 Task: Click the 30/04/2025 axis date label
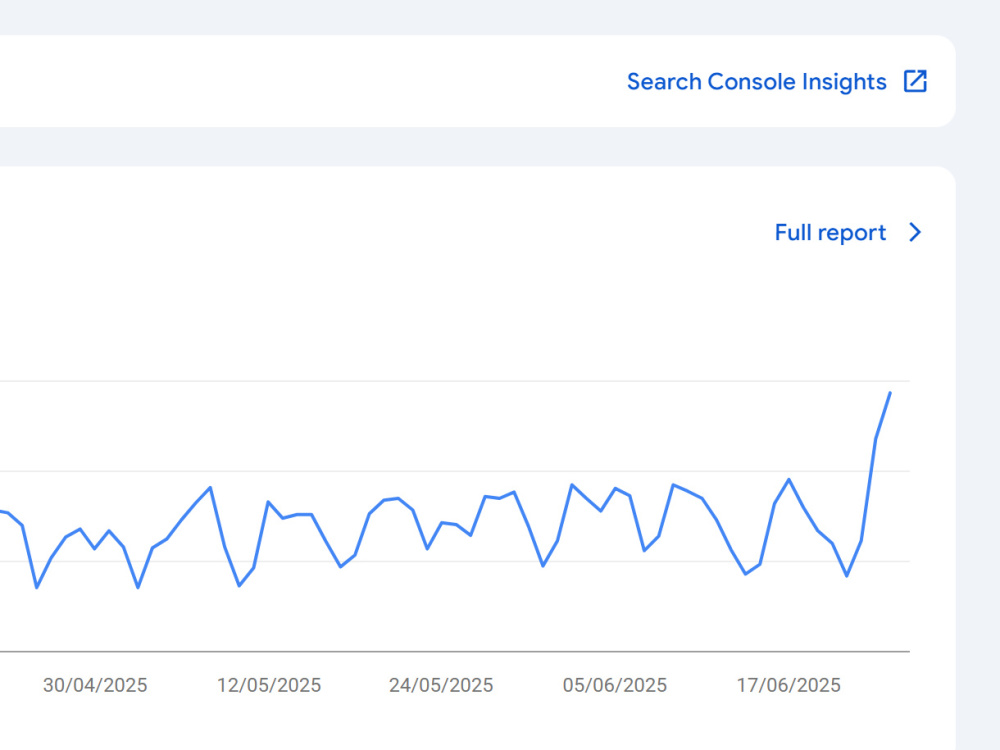pos(95,685)
